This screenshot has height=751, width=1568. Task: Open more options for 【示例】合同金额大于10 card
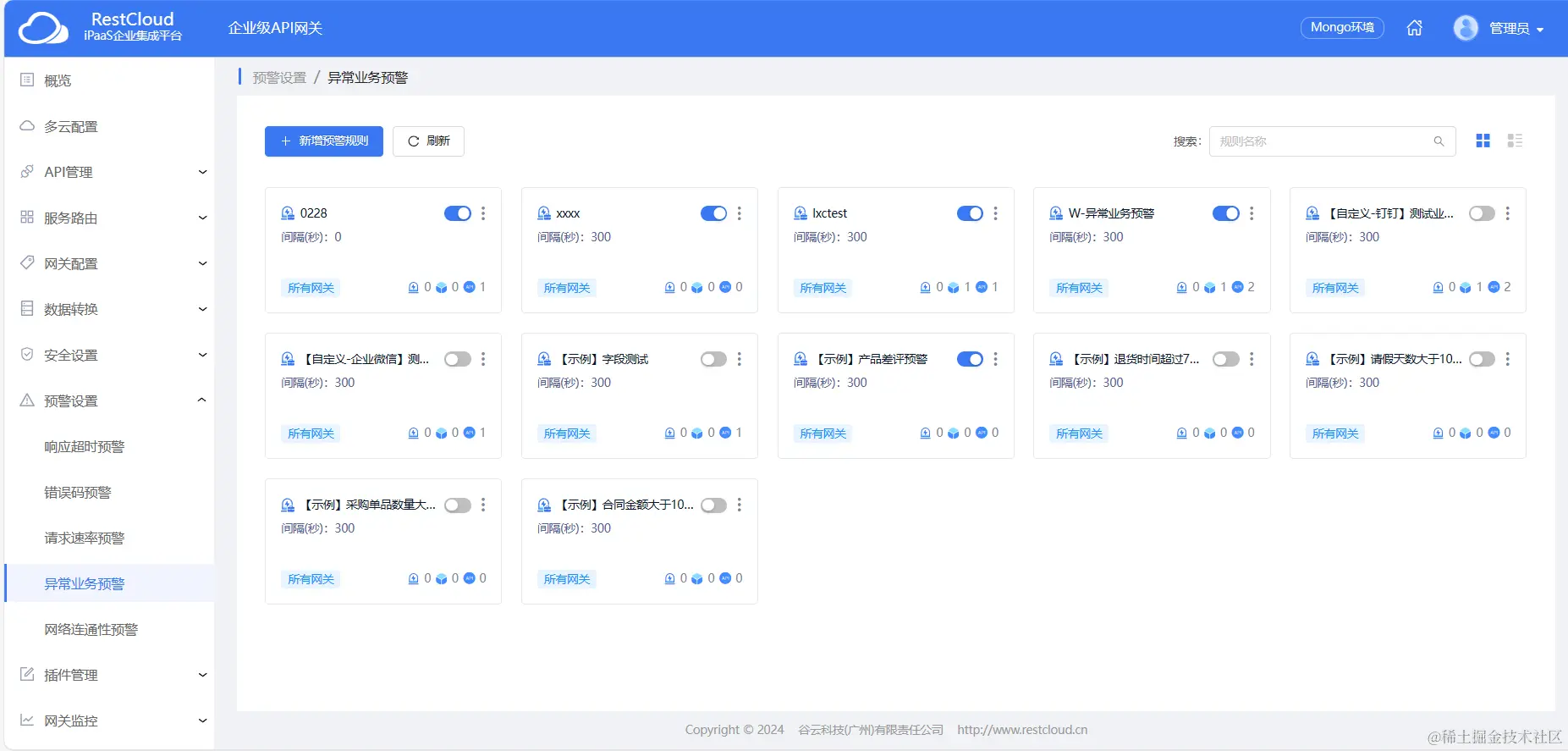[740, 505]
